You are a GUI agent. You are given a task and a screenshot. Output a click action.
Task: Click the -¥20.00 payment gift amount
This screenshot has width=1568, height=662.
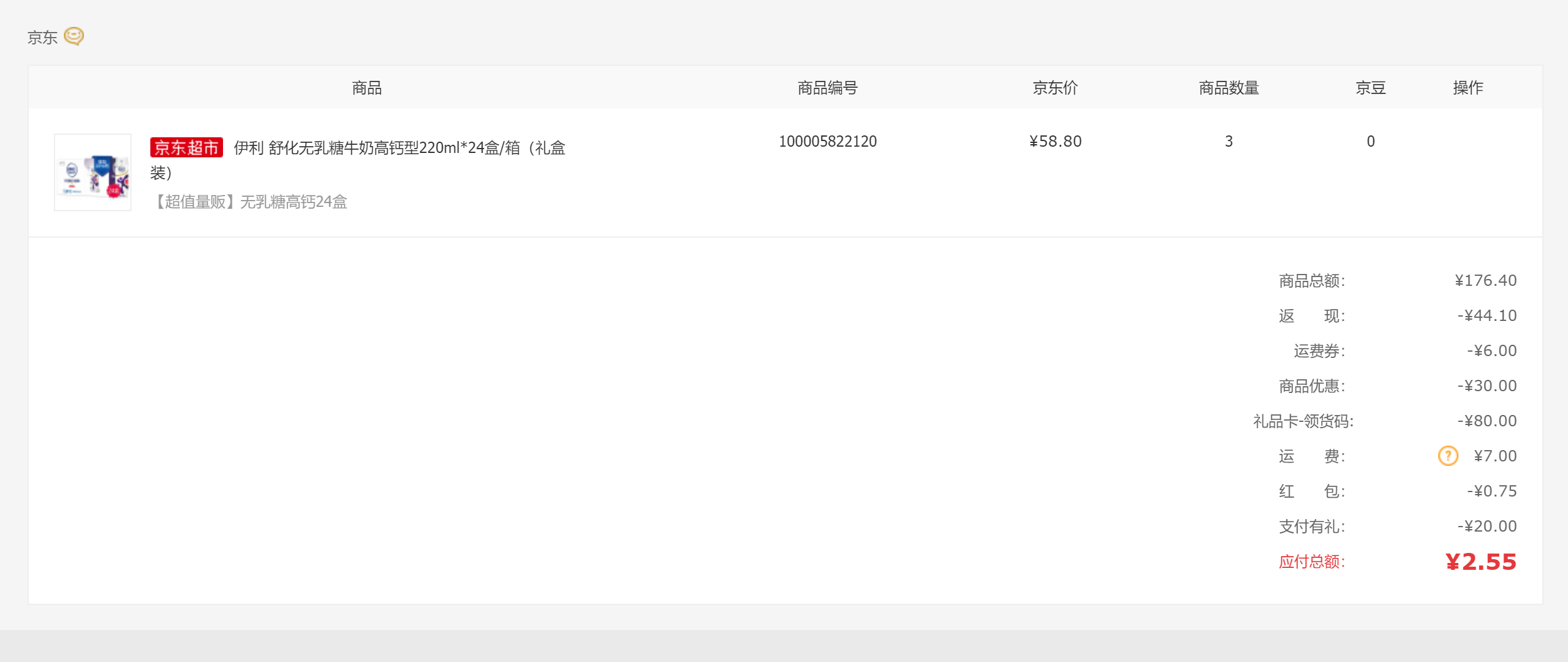coord(1487,526)
